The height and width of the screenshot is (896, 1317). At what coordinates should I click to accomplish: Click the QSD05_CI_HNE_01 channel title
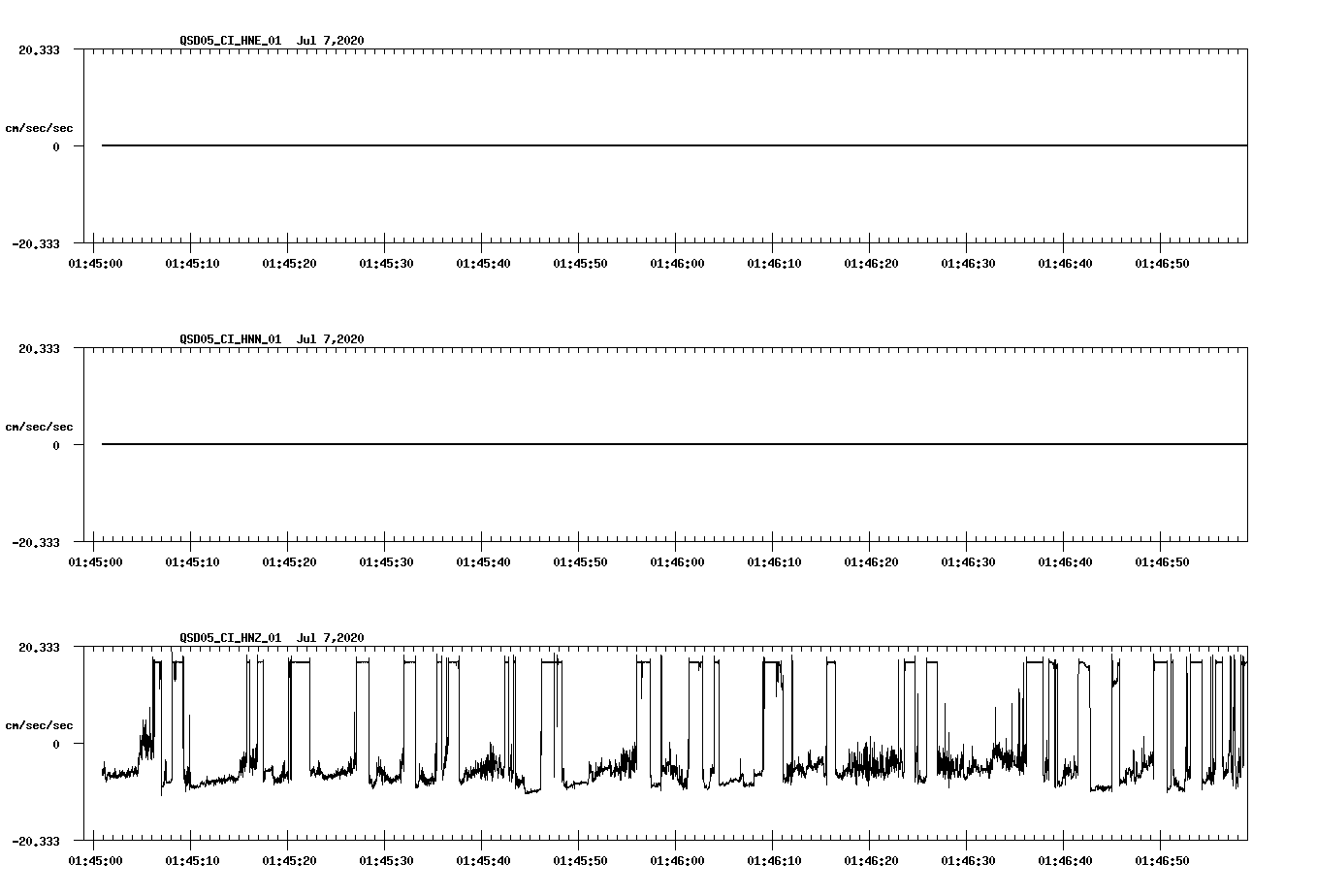tap(231, 40)
